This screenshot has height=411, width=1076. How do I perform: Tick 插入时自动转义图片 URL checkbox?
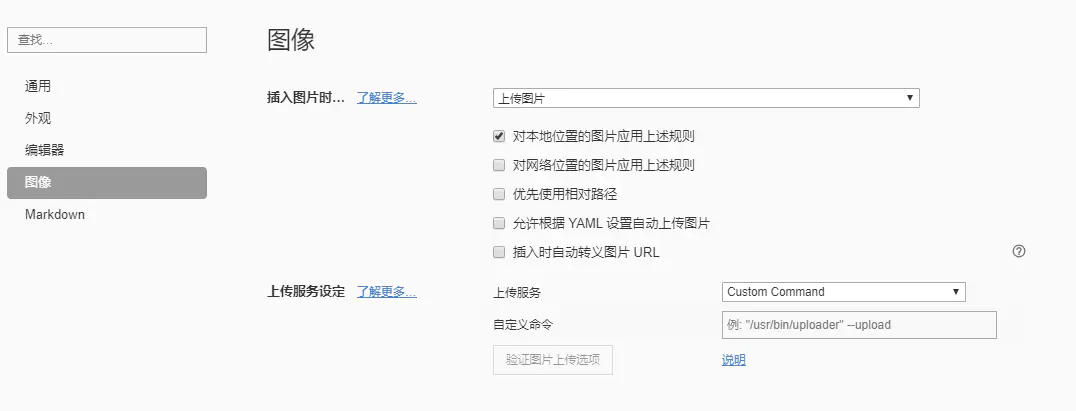coord(499,252)
